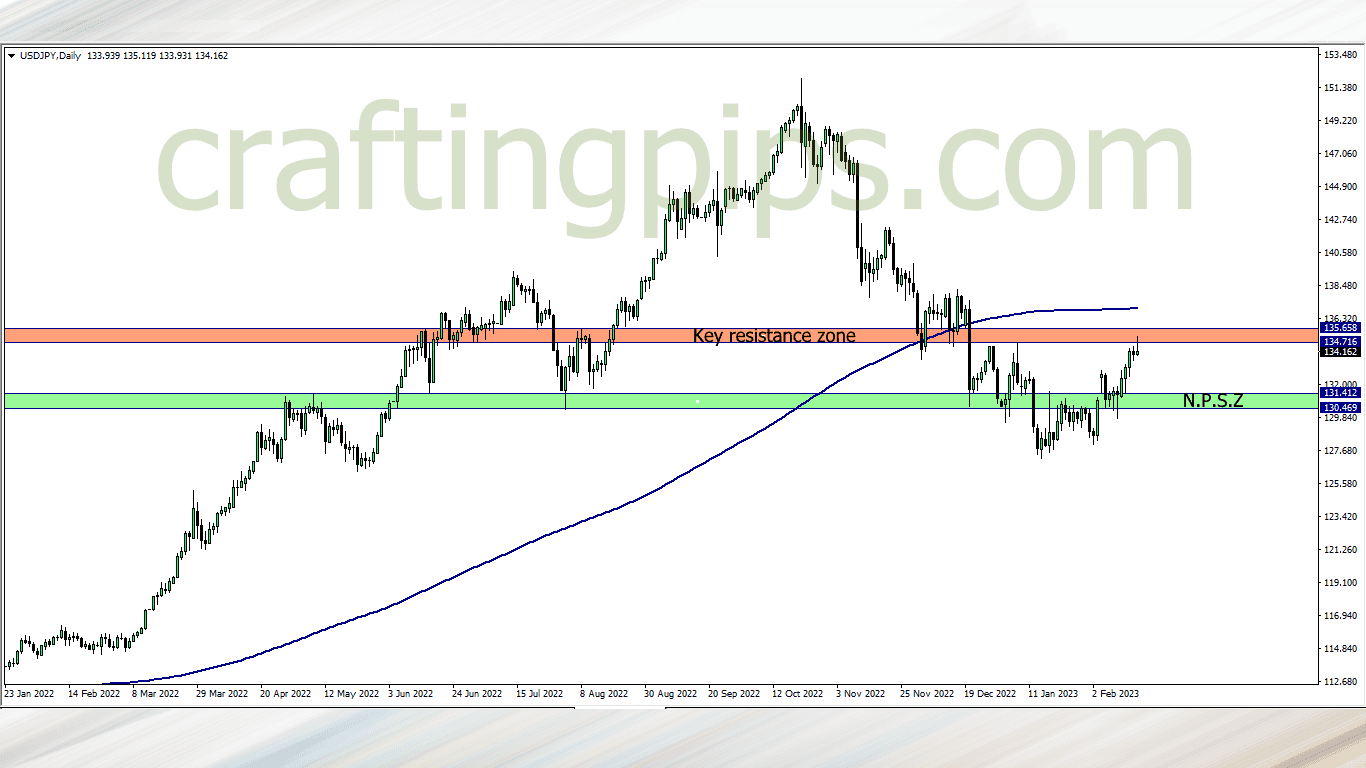Click the 8 Aug 2022 date on the time axis
This screenshot has height=768, width=1366.
pyautogui.click(x=604, y=693)
